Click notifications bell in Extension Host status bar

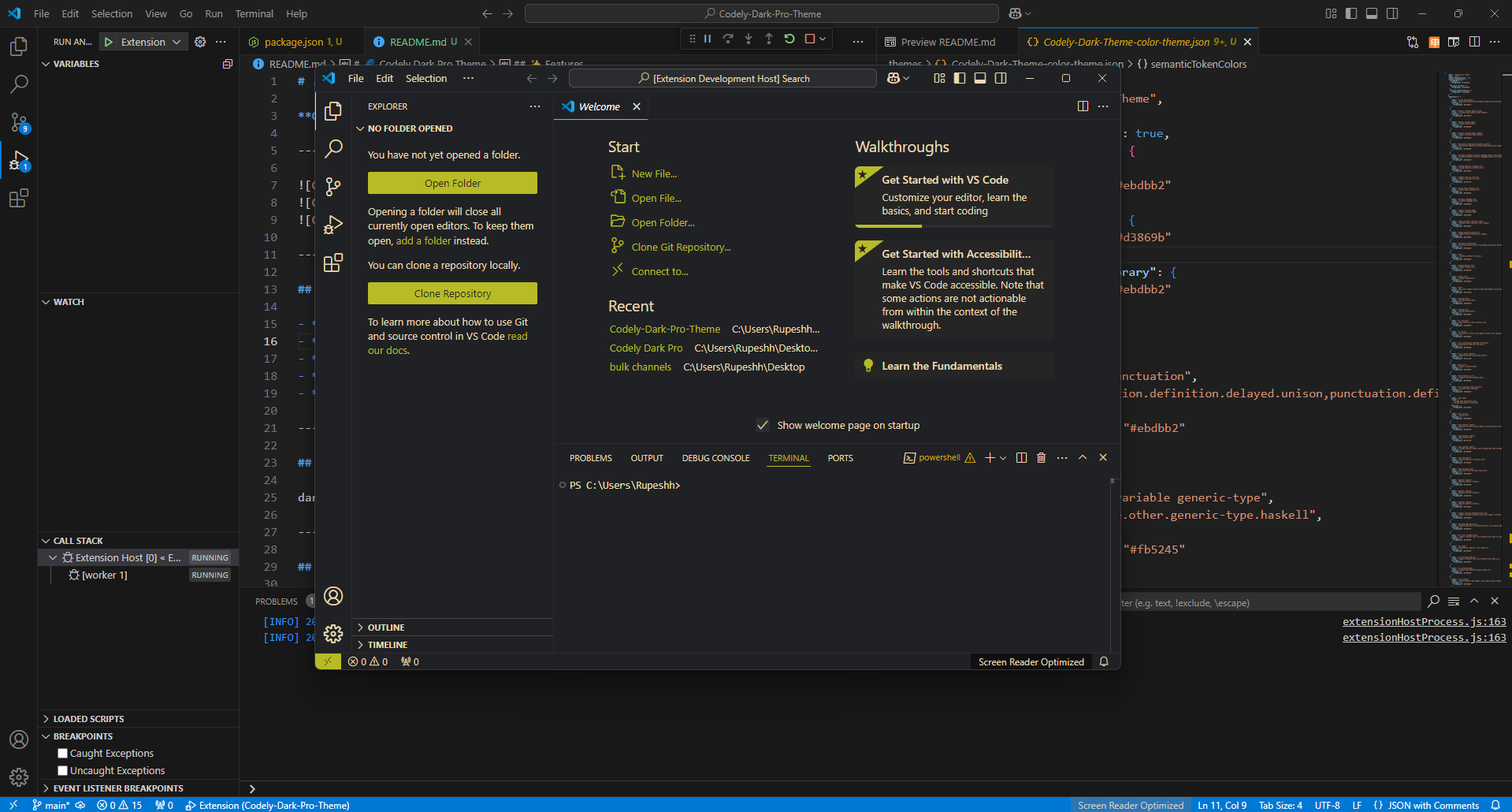click(x=1104, y=661)
